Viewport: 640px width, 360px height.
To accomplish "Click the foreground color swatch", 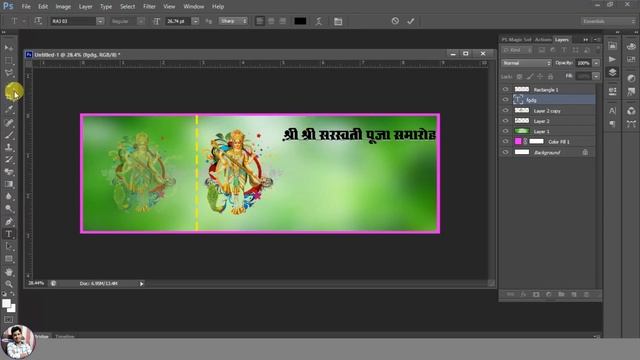I will coord(6,303).
